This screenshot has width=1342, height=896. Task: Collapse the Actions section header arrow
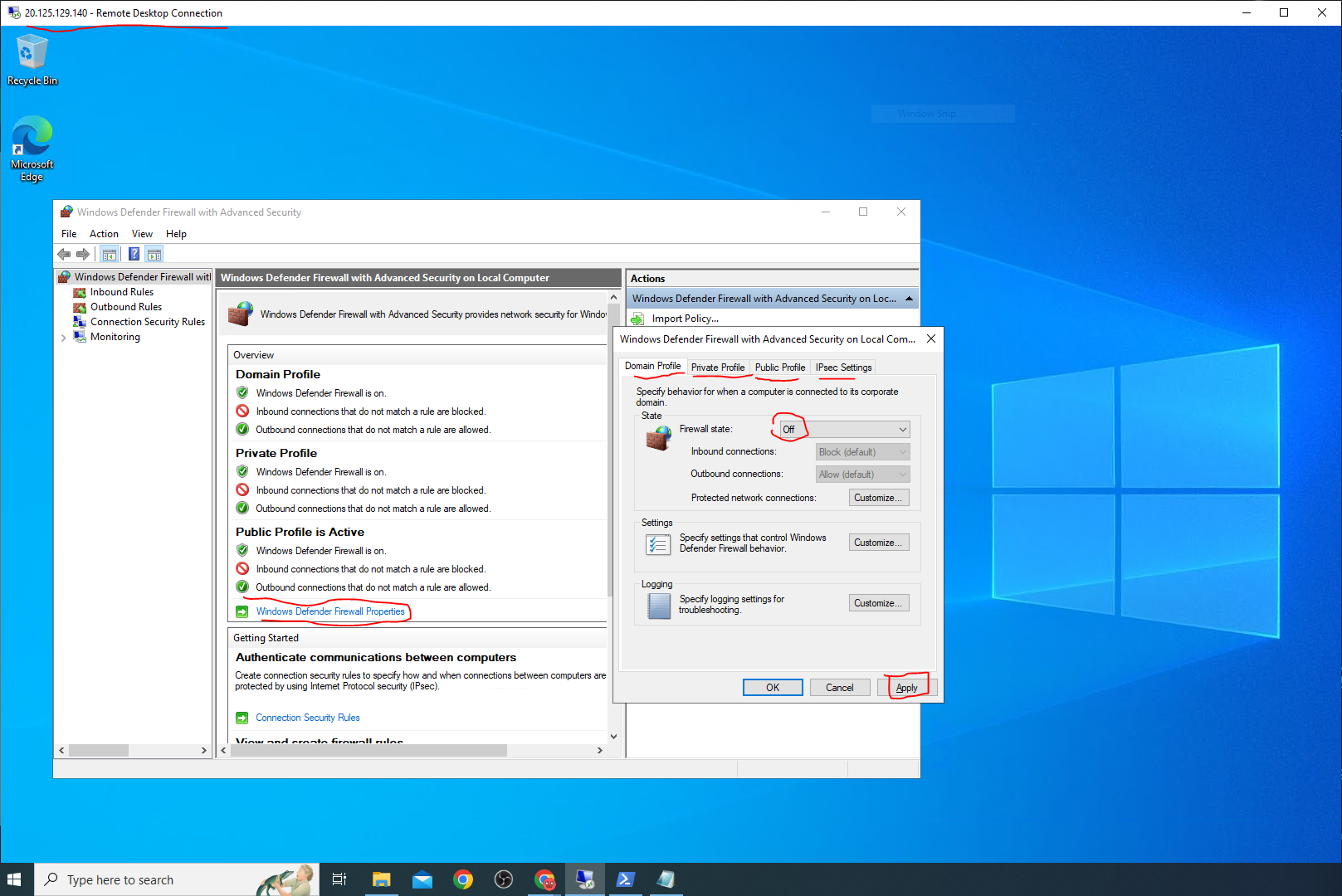[909, 299]
